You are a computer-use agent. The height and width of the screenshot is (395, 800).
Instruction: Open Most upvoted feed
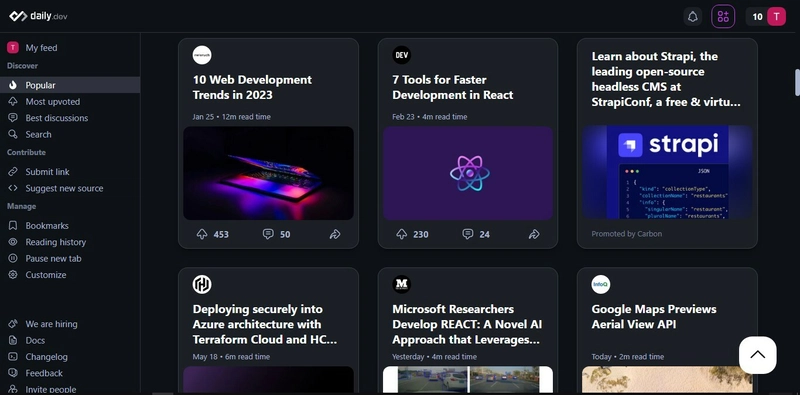[x=53, y=102]
